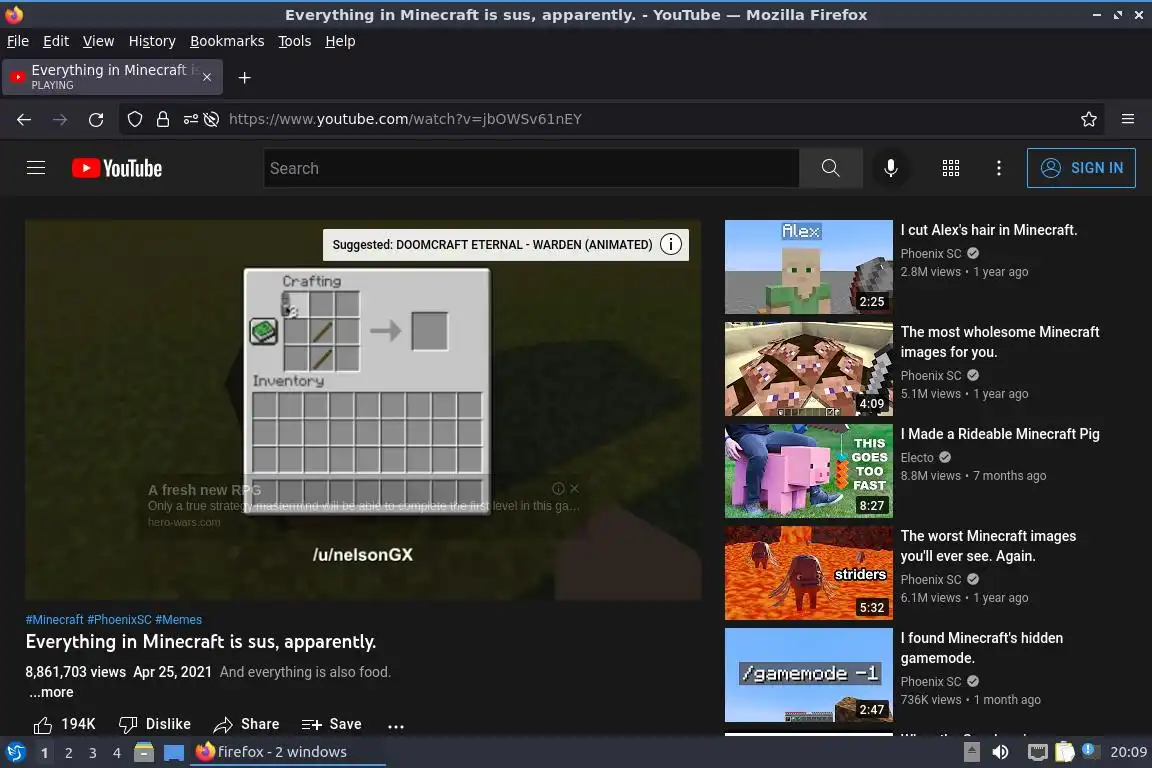
Task: Close the Everything in Minecraft tab
Action: click(x=207, y=77)
